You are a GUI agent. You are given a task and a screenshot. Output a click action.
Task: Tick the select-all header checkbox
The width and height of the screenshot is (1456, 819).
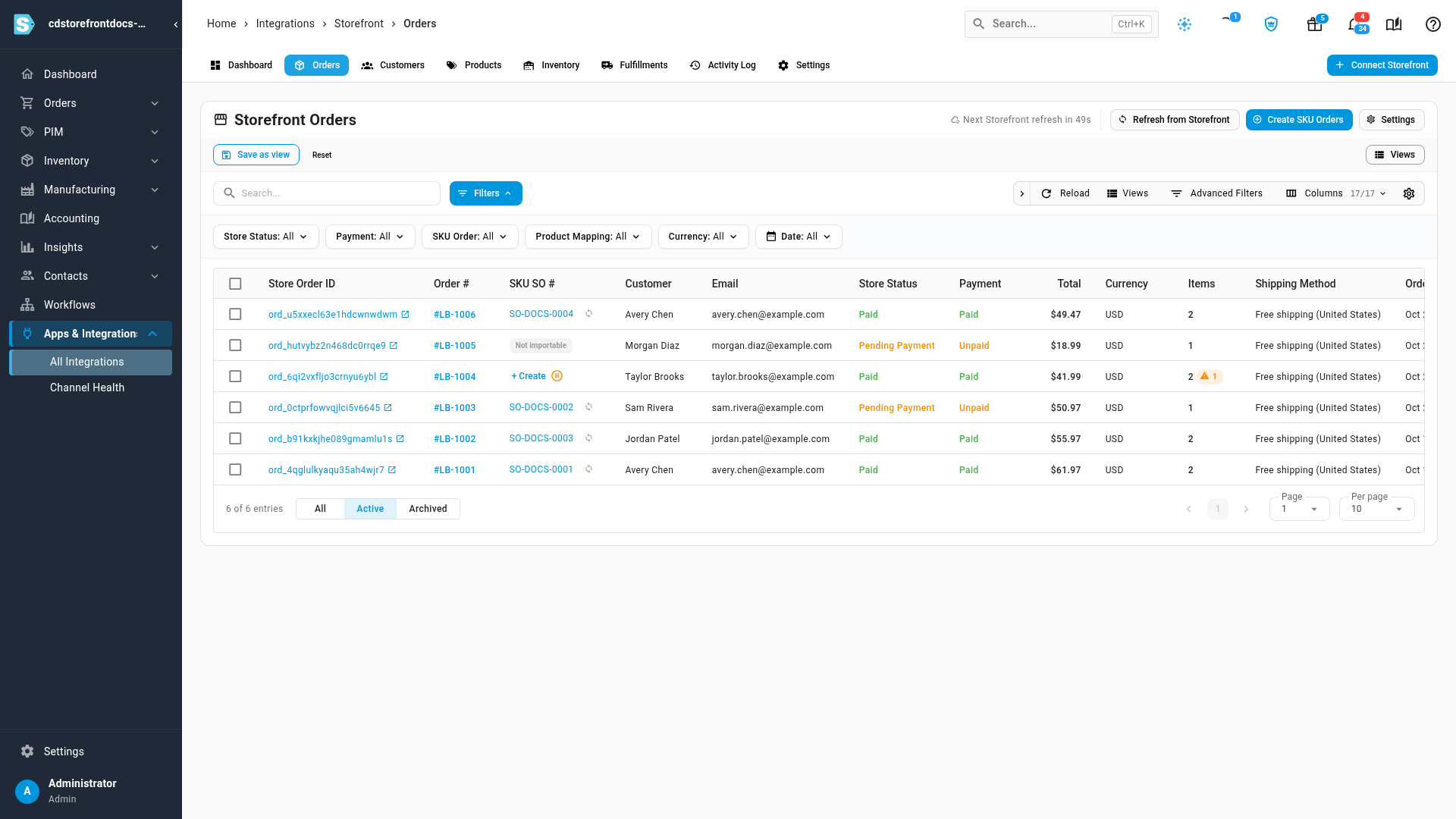click(x=235, y=284)
